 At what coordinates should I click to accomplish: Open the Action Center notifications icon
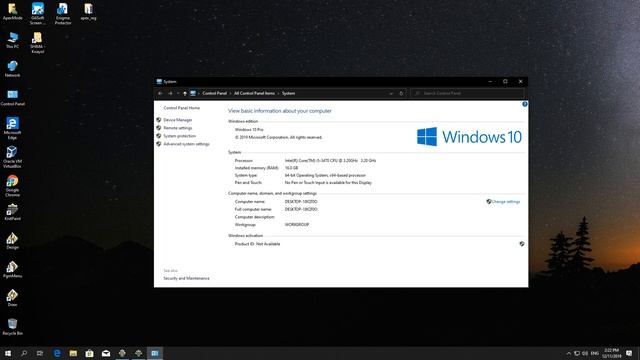[x=629, y=353]
